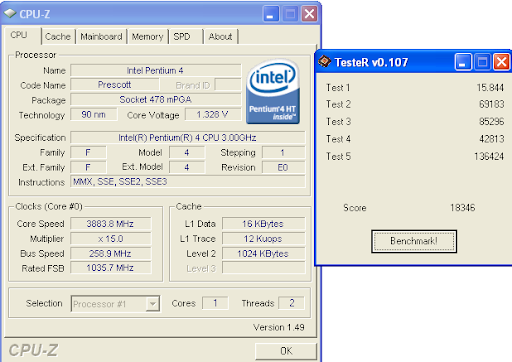512x362 pixels.
Task: Click the Revision value E0
Action: [284, 167]
